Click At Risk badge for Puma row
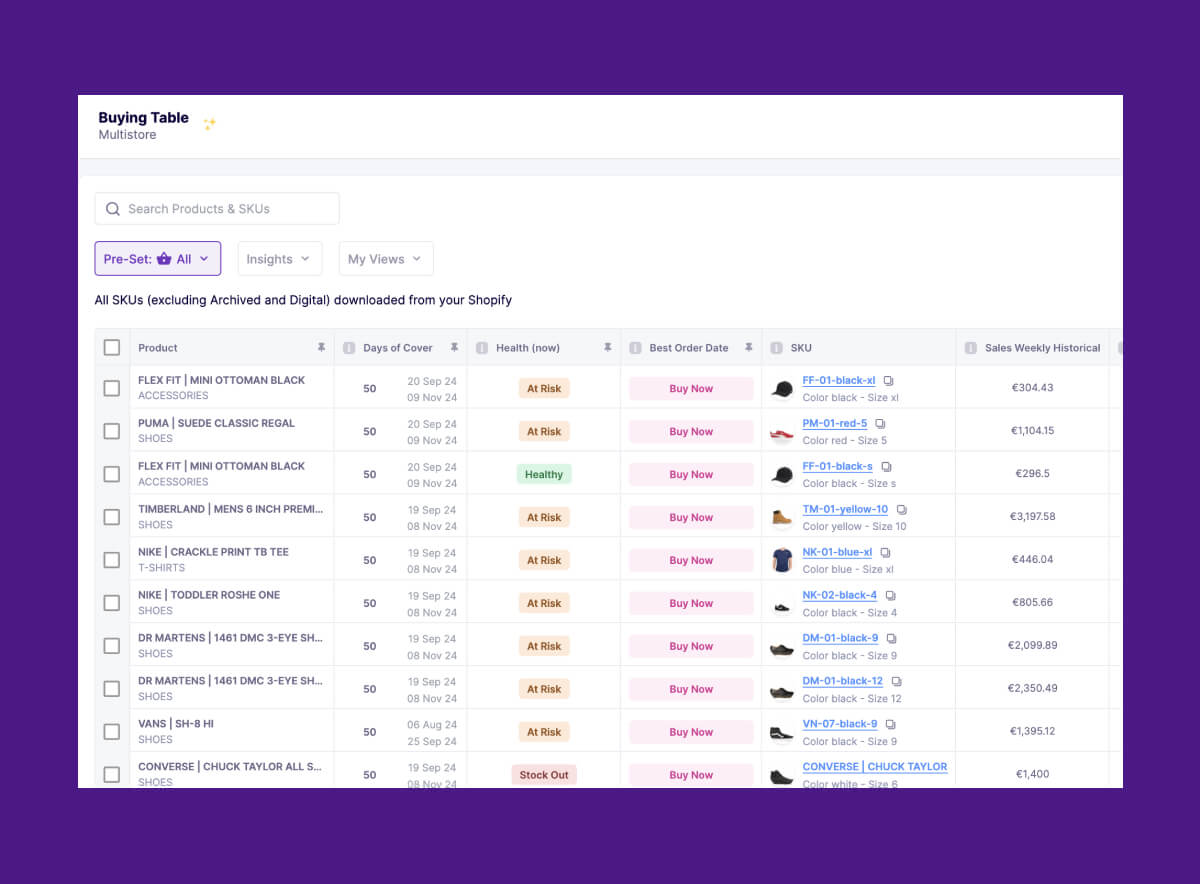The height and width of the screenshot is (884, 1200). click(x=544, y=431)
